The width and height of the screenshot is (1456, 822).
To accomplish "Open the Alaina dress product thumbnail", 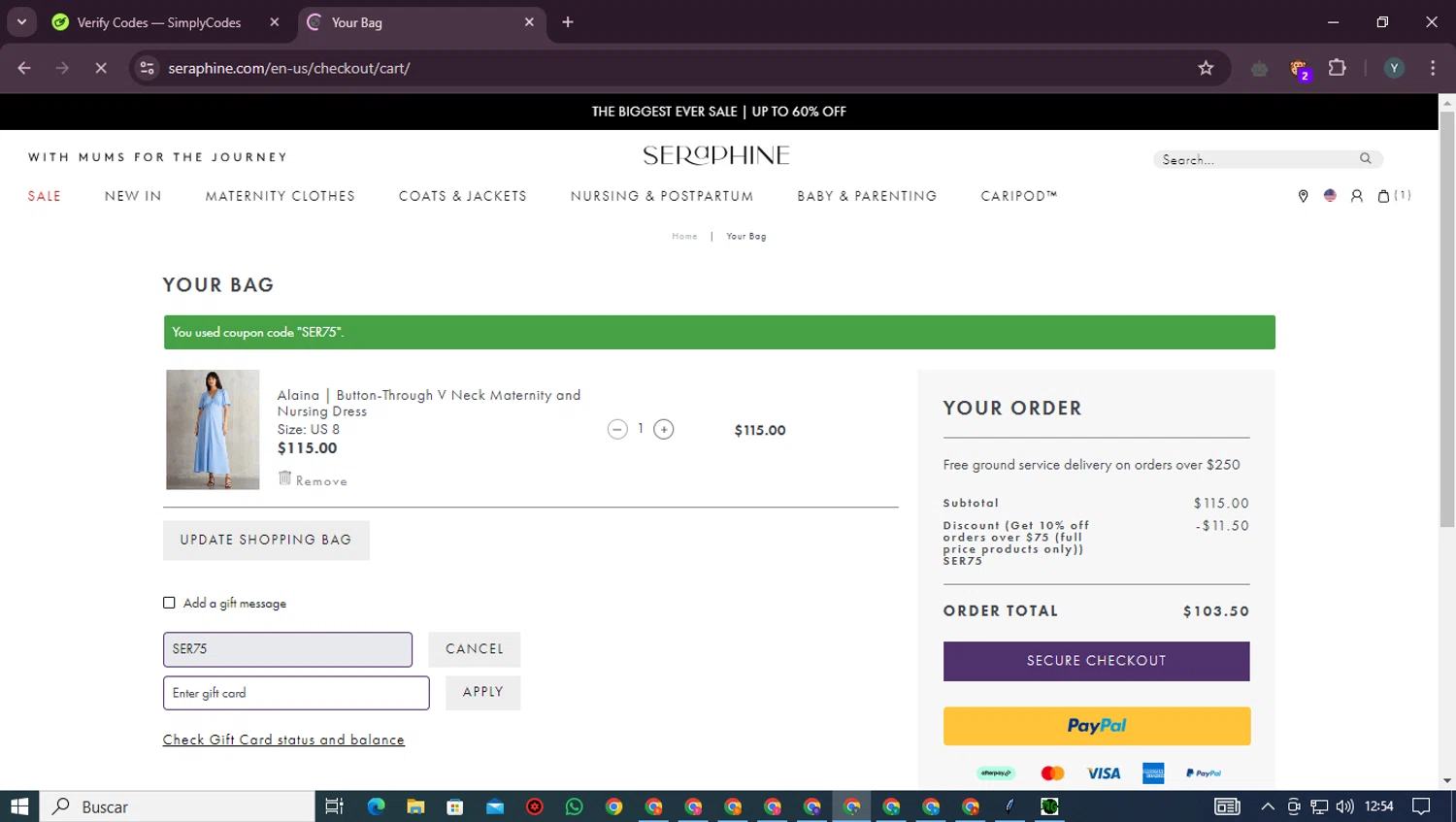I will [x=213, y=429].
